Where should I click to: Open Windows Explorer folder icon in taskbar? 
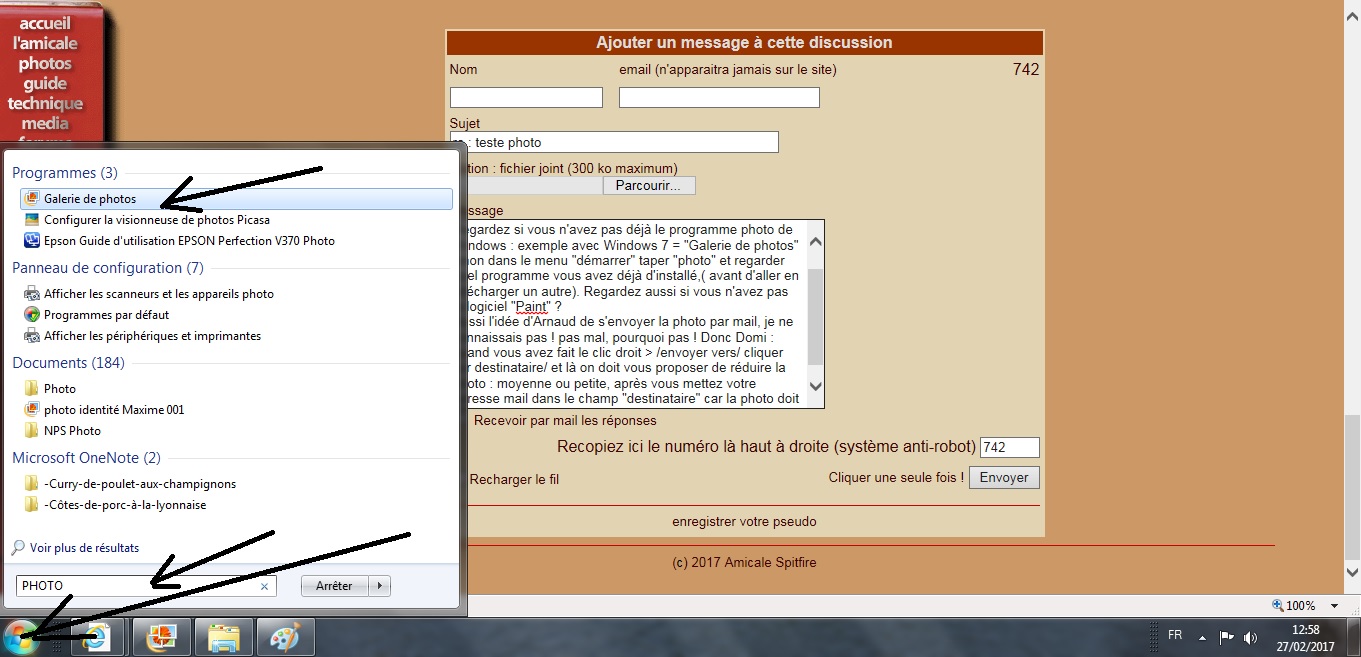(223, 637)
